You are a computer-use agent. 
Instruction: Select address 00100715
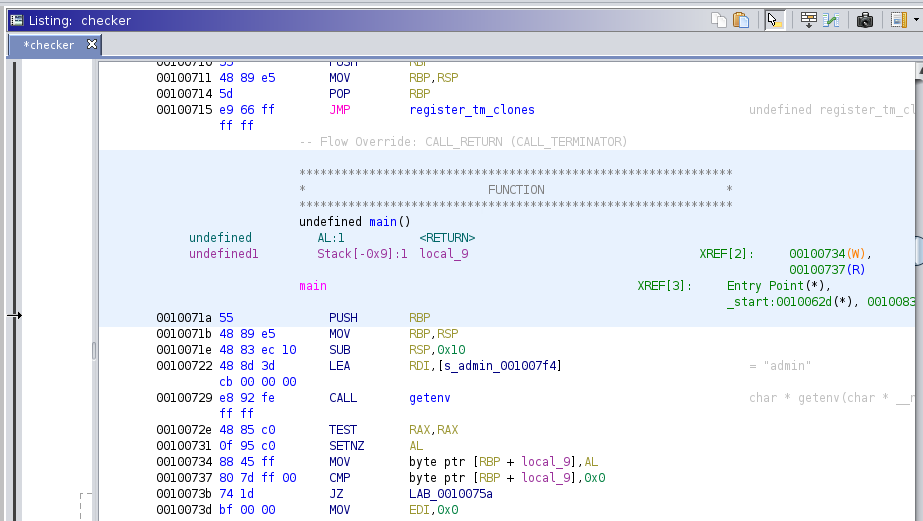pyautogui.click(x=184, y=109)
